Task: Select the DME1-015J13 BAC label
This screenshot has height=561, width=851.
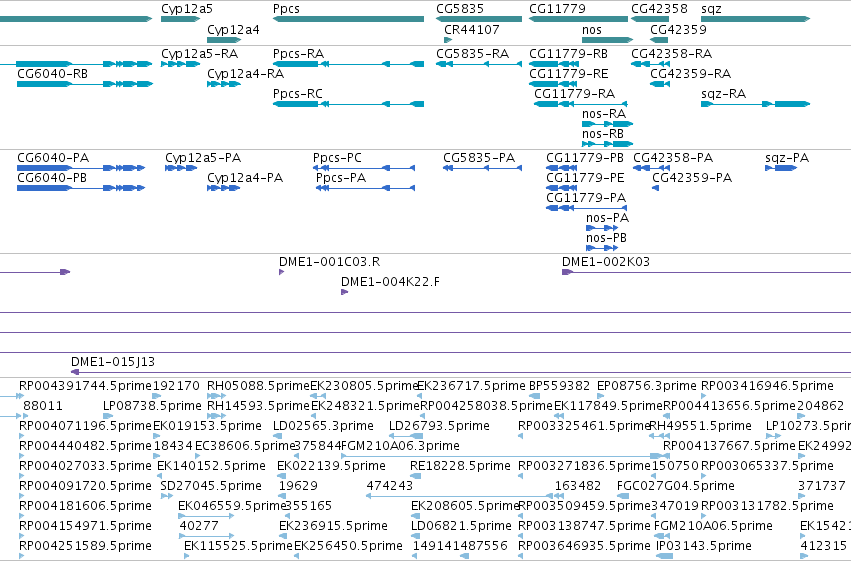Action: (x=113, y=362)
